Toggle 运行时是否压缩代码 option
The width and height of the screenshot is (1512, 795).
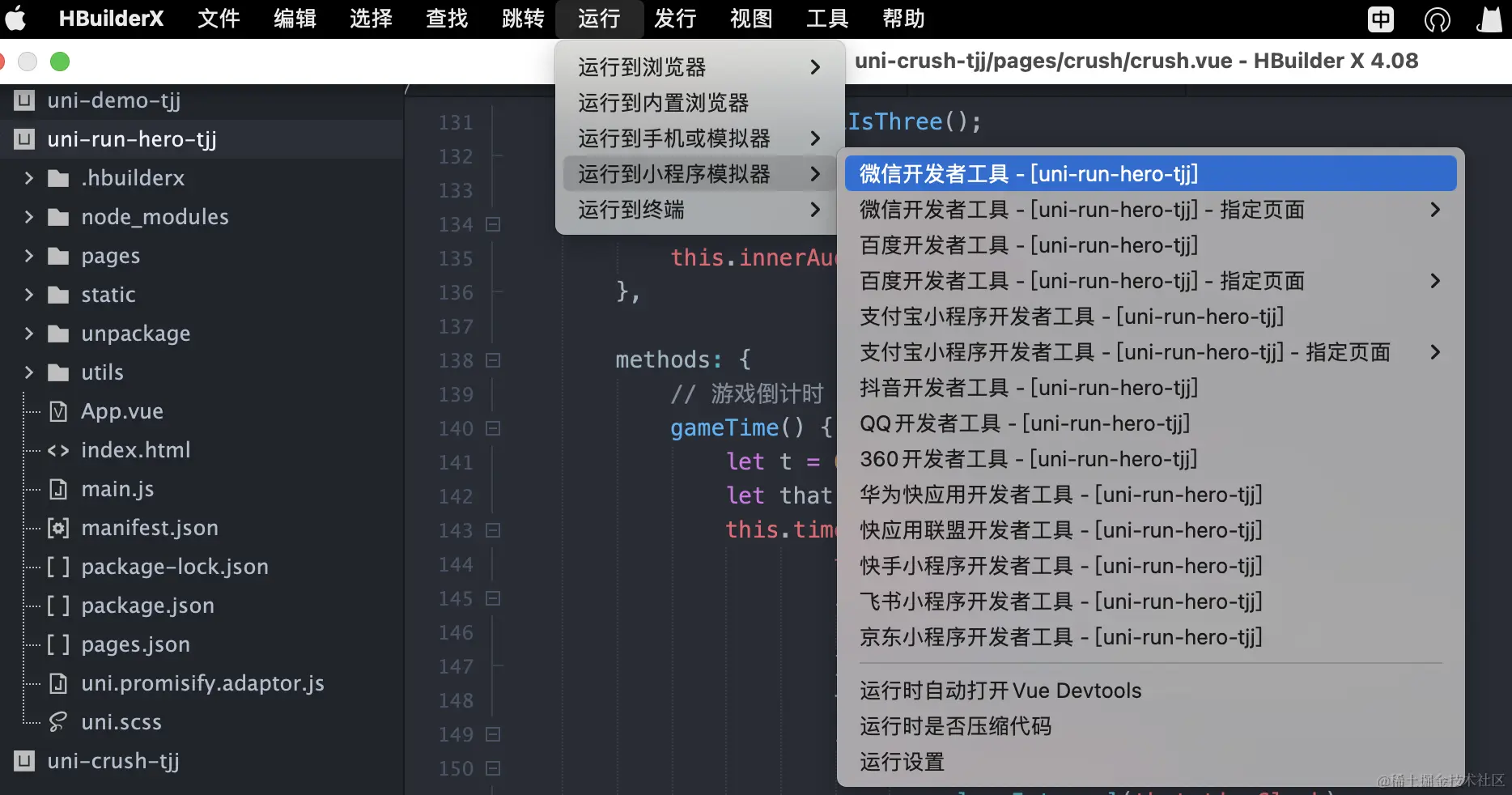(x=1150, y=726)
